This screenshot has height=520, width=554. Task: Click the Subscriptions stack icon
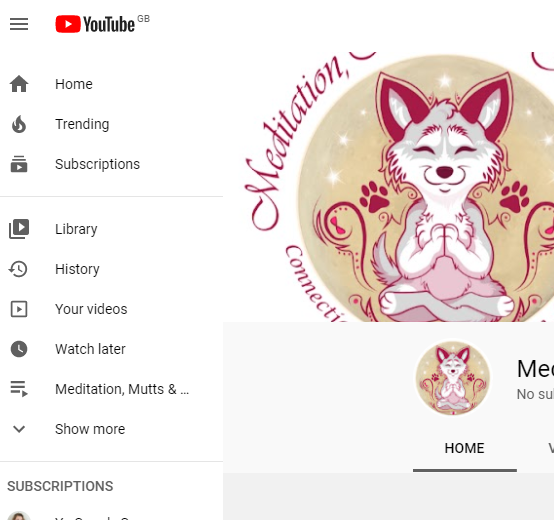tap(19, 164)
